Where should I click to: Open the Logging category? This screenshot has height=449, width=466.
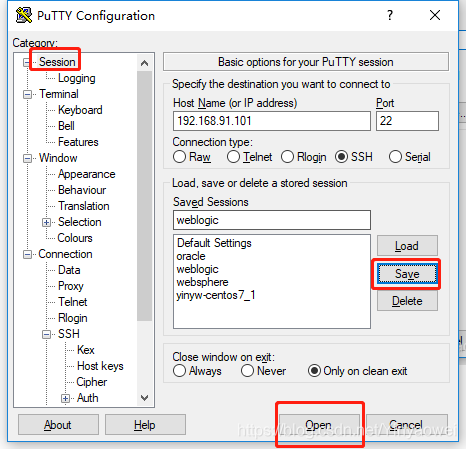[77, 78]
